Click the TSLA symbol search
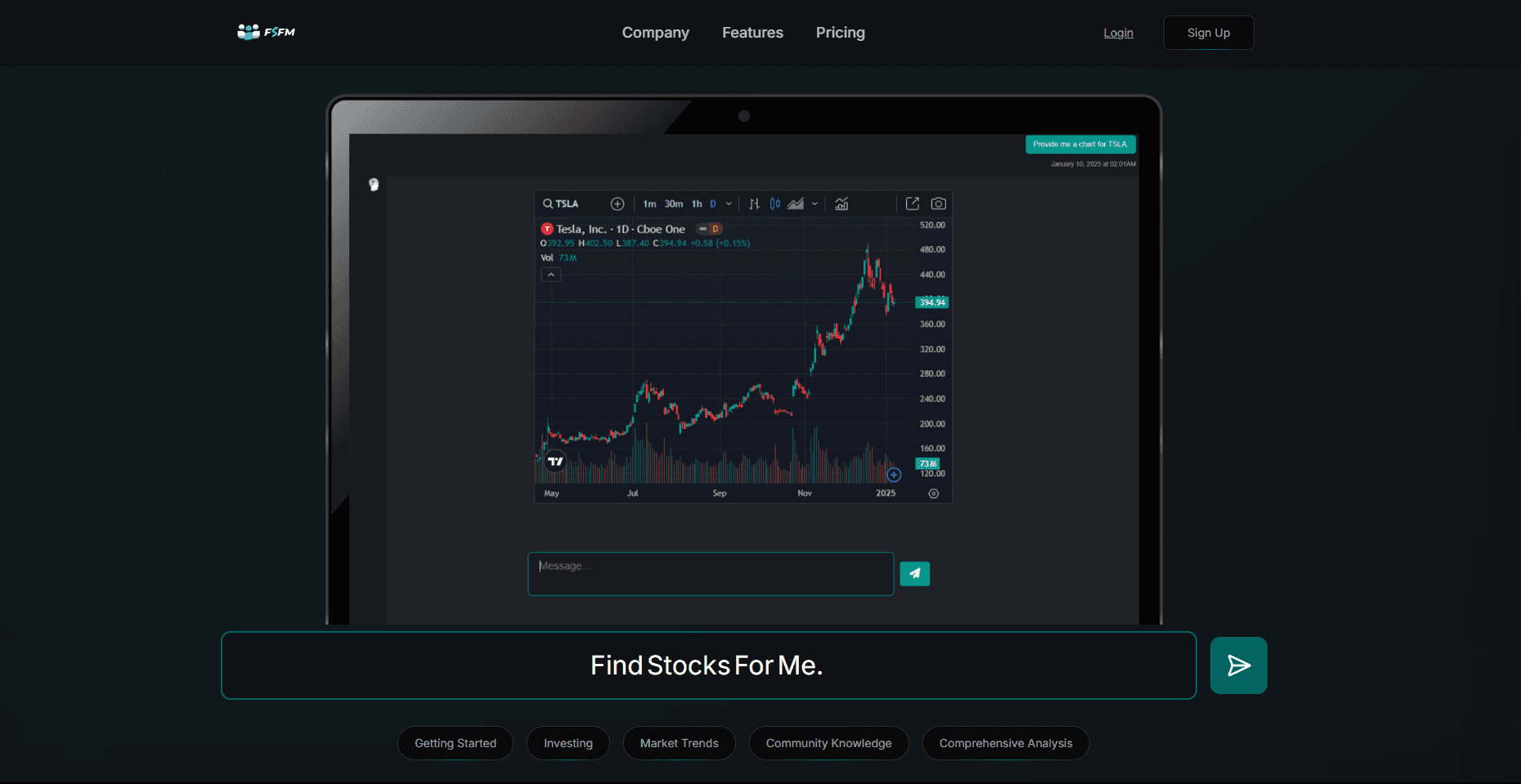This screenshot has width=1521, height=784. 561,204
